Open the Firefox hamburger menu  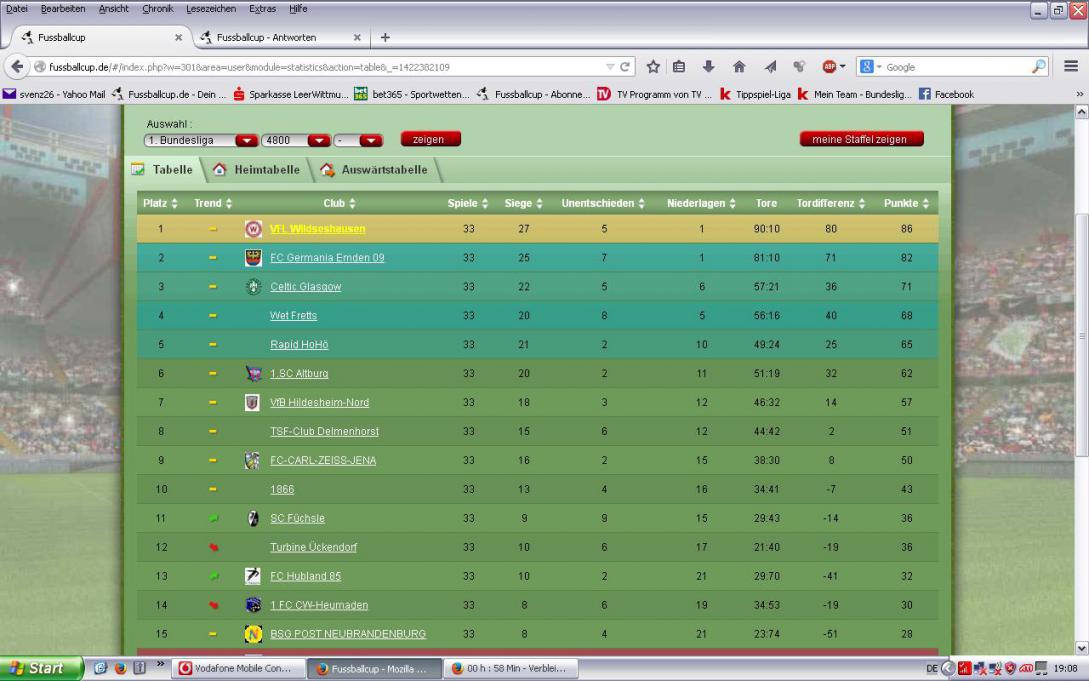pos(1070,67)
